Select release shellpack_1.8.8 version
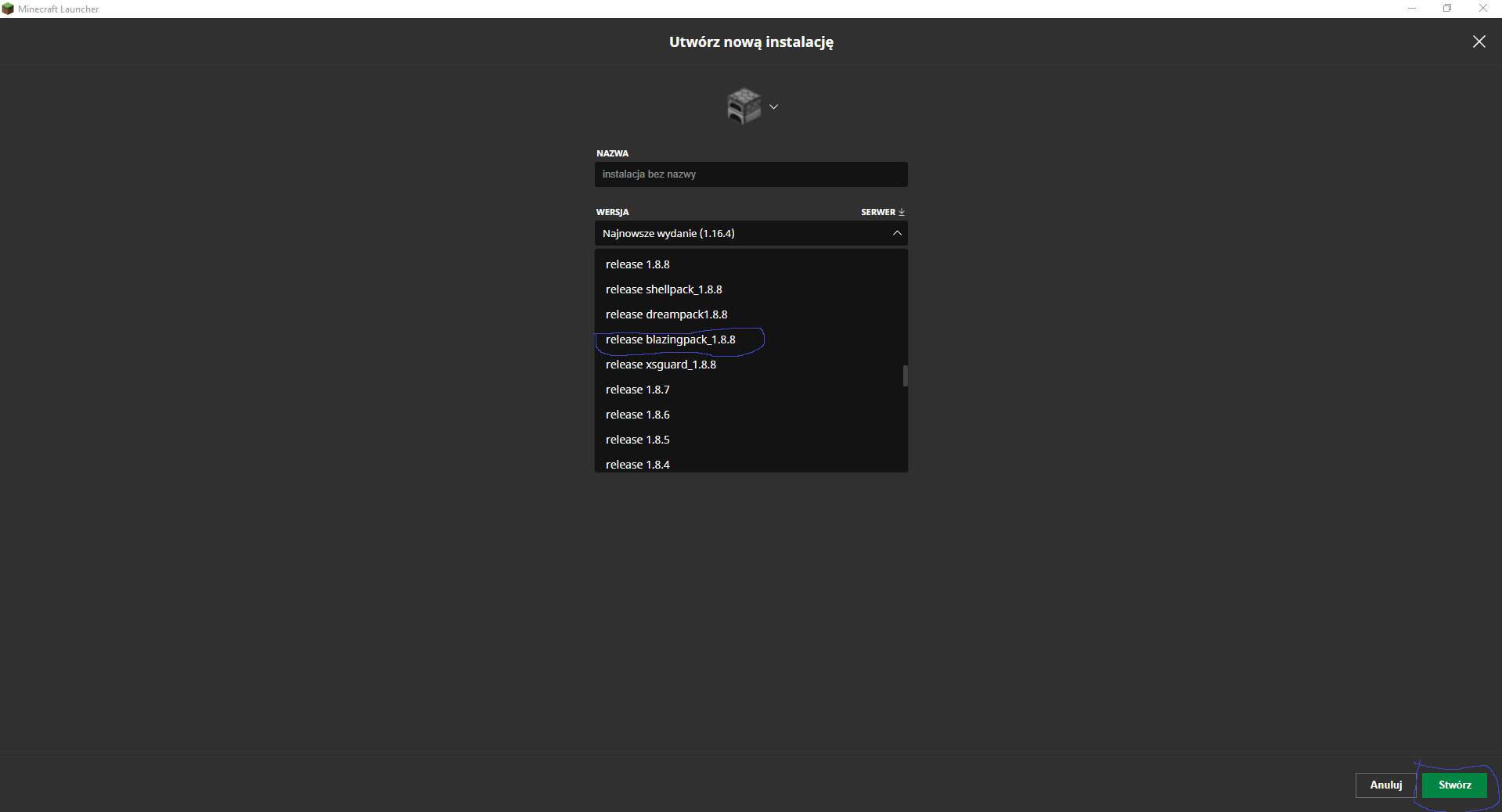 click(751, 289)
